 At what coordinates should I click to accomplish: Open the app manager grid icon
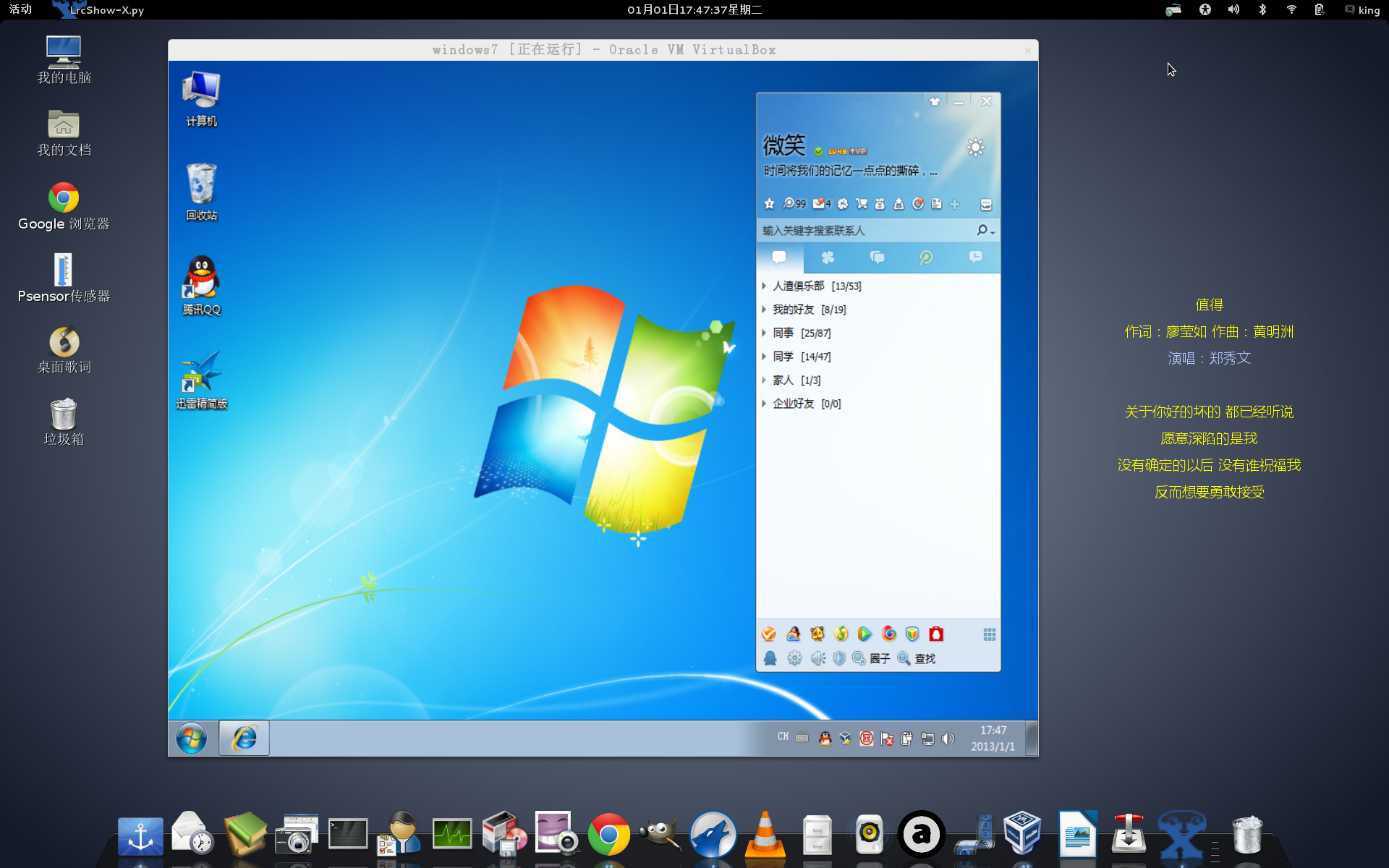(989, 634)
